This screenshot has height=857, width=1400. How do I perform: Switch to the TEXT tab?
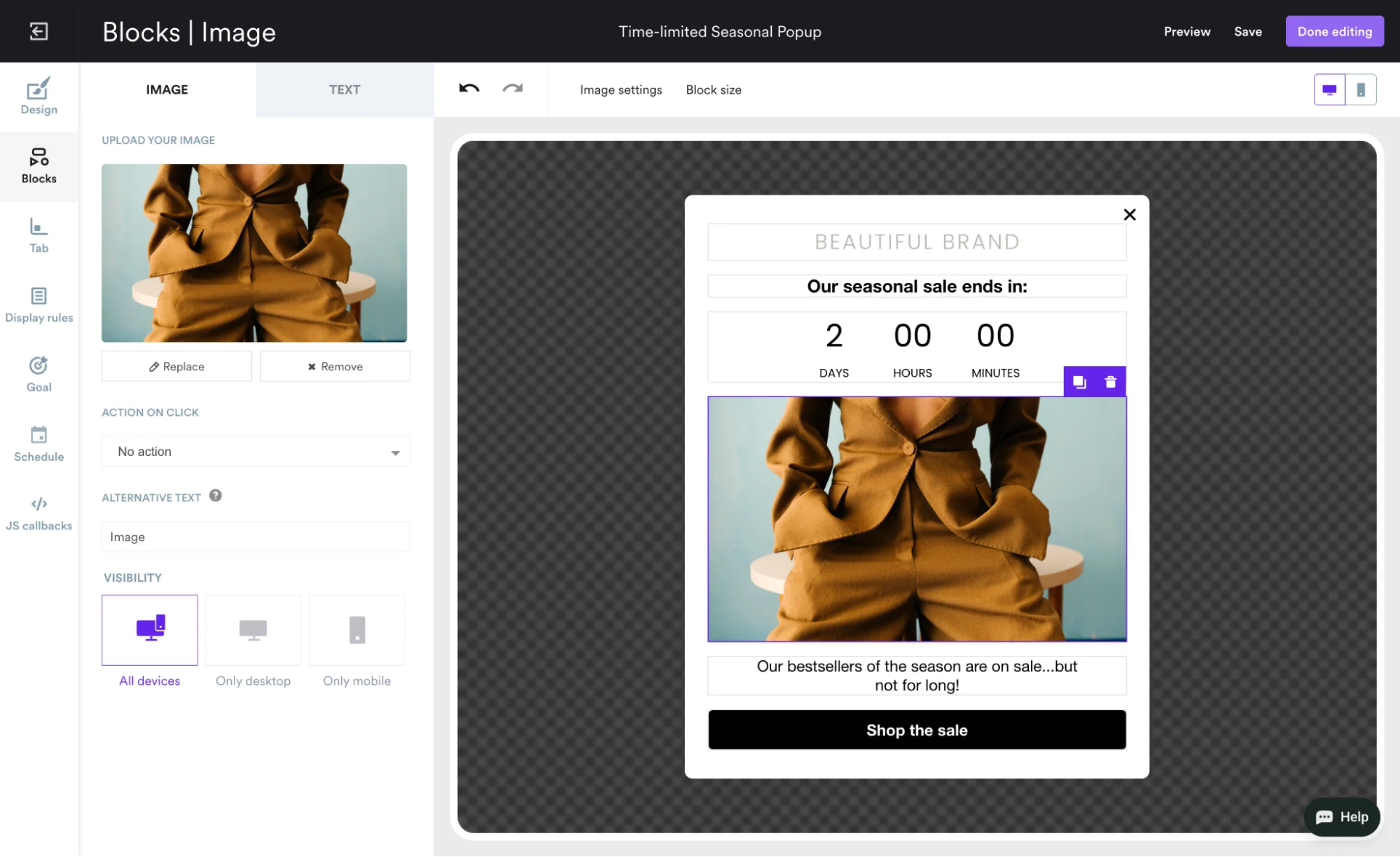(x=345, y=90)
